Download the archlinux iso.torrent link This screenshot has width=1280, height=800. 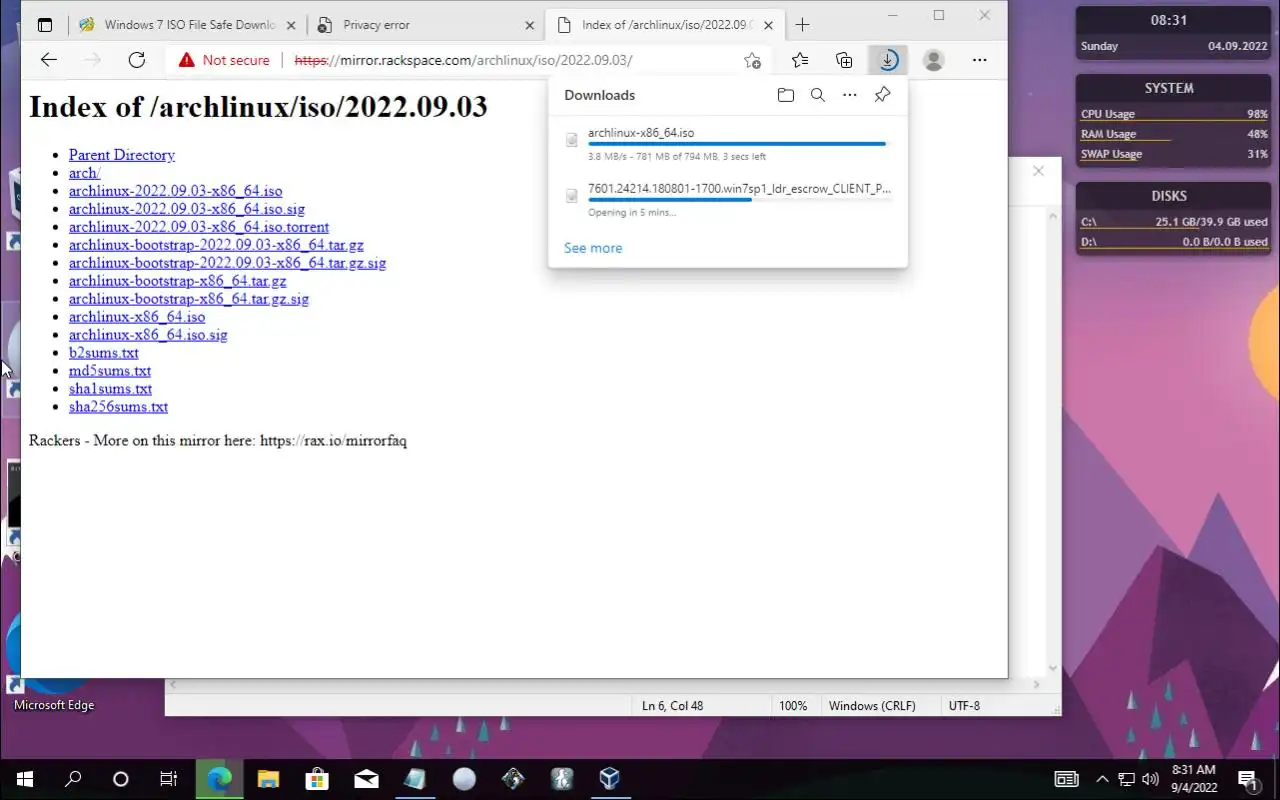(x=199, y=227)
